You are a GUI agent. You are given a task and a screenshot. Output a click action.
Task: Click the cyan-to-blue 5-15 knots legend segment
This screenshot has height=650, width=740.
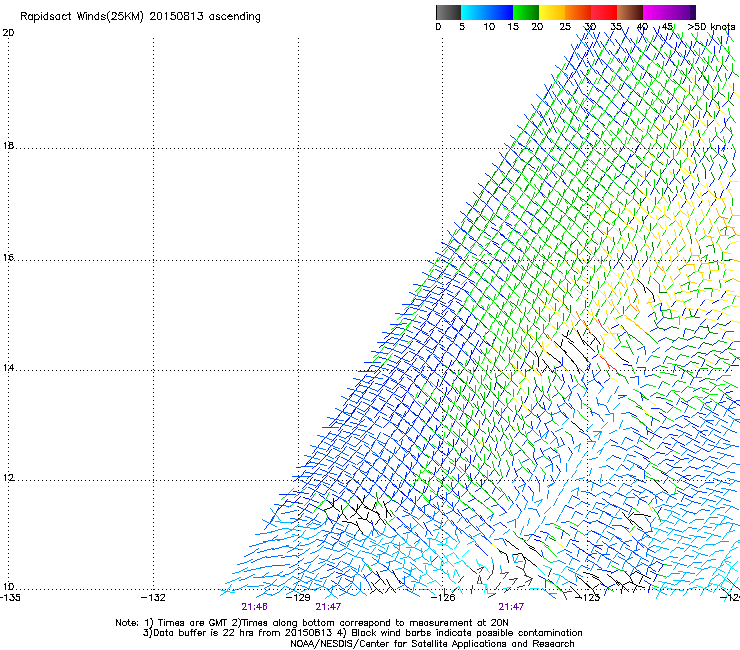(x=487, y=12)
